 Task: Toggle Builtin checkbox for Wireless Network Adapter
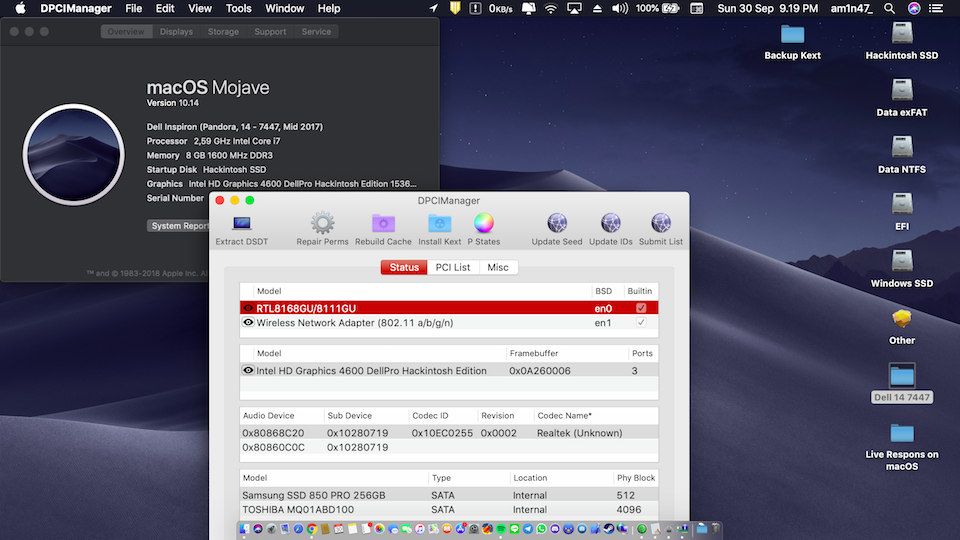641,323
